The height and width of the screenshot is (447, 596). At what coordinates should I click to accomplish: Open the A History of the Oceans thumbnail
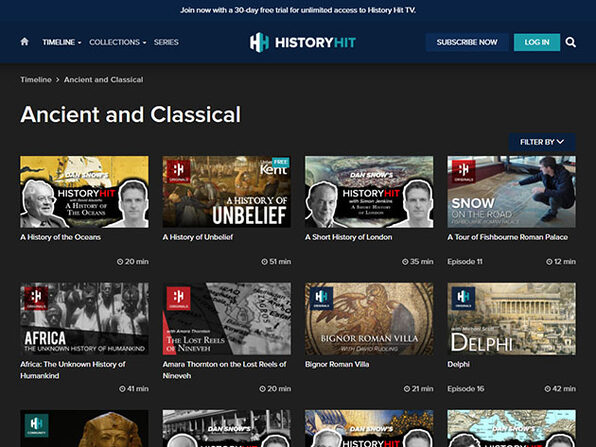[84, 192]
